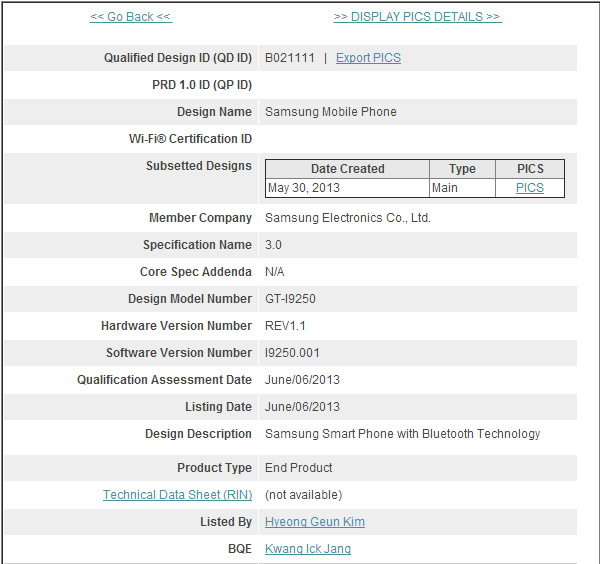Select the May 30, 2013 table cell

pos(304,188)
